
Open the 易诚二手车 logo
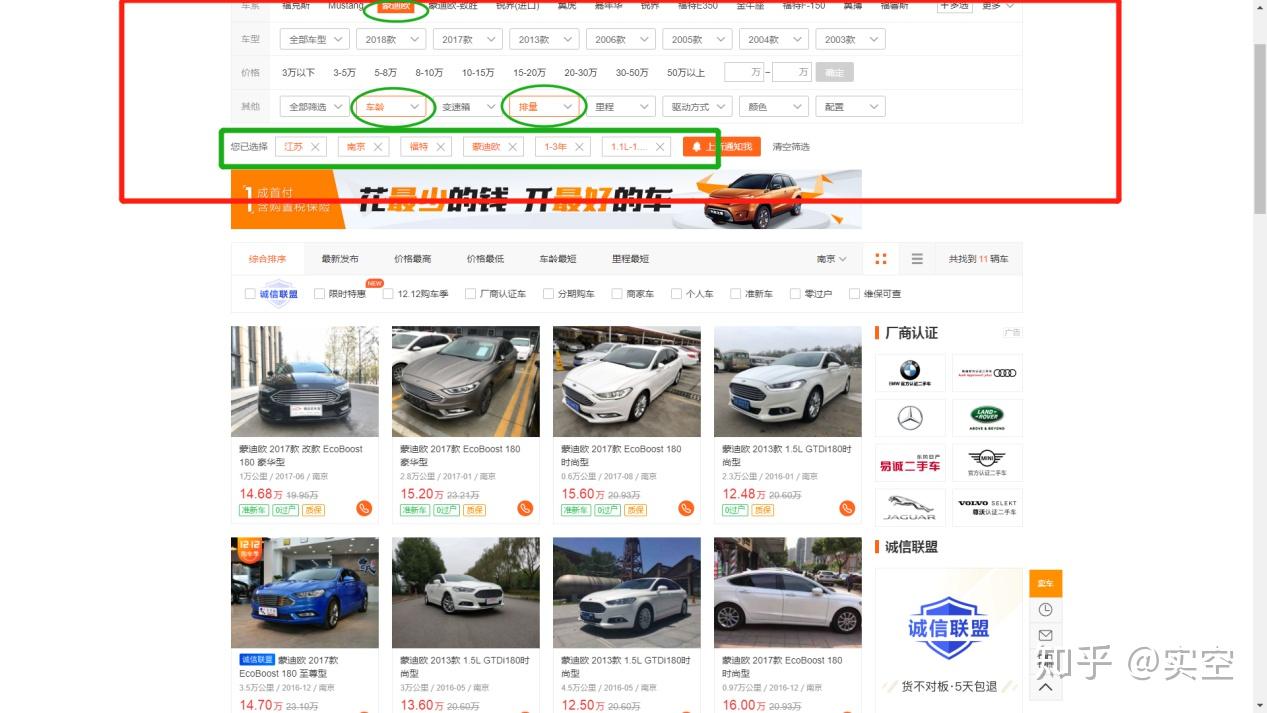tap(910, 464)
